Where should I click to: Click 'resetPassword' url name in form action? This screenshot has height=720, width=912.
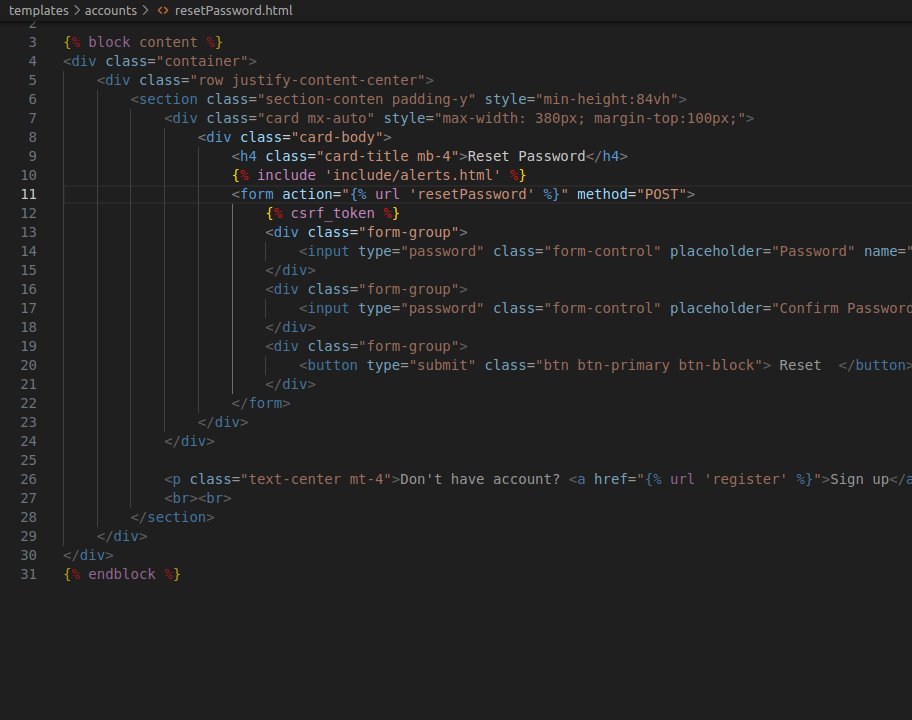pyautogui.click(x=472, y=194)
